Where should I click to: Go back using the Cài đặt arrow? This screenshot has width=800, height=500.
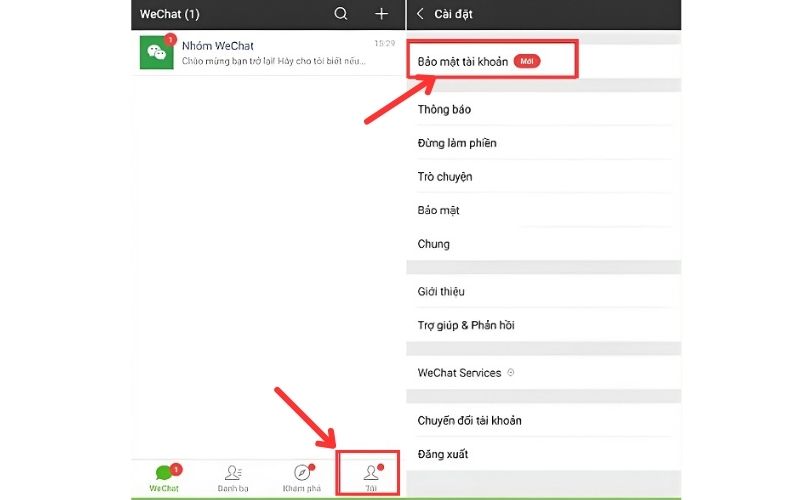tap(420, 14)
